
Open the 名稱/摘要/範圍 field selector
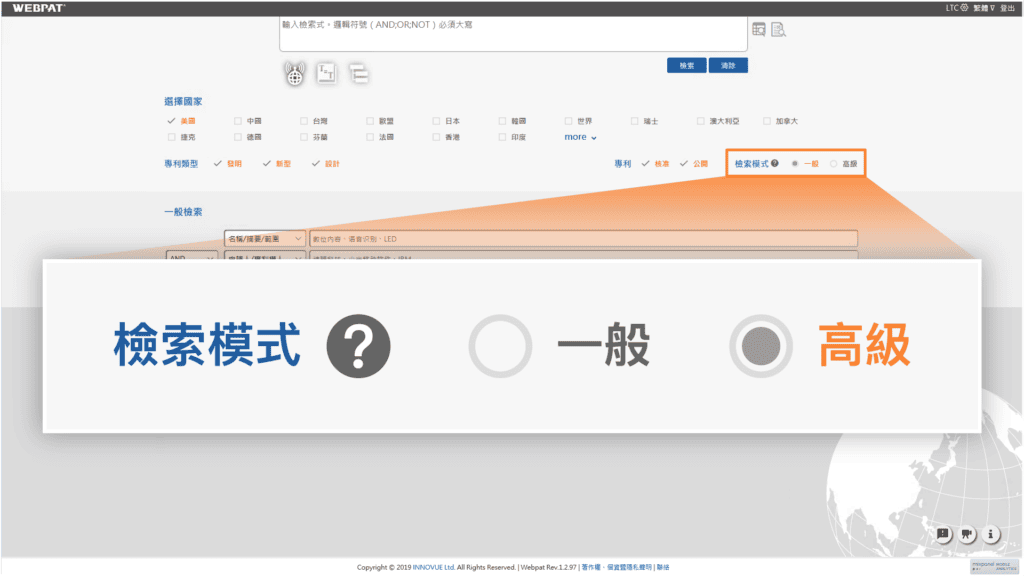point(263,238)
